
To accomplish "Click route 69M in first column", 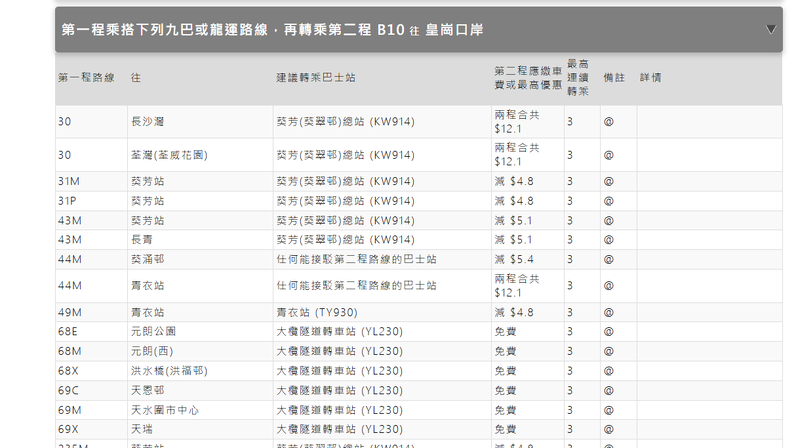I will coord(70,410).
